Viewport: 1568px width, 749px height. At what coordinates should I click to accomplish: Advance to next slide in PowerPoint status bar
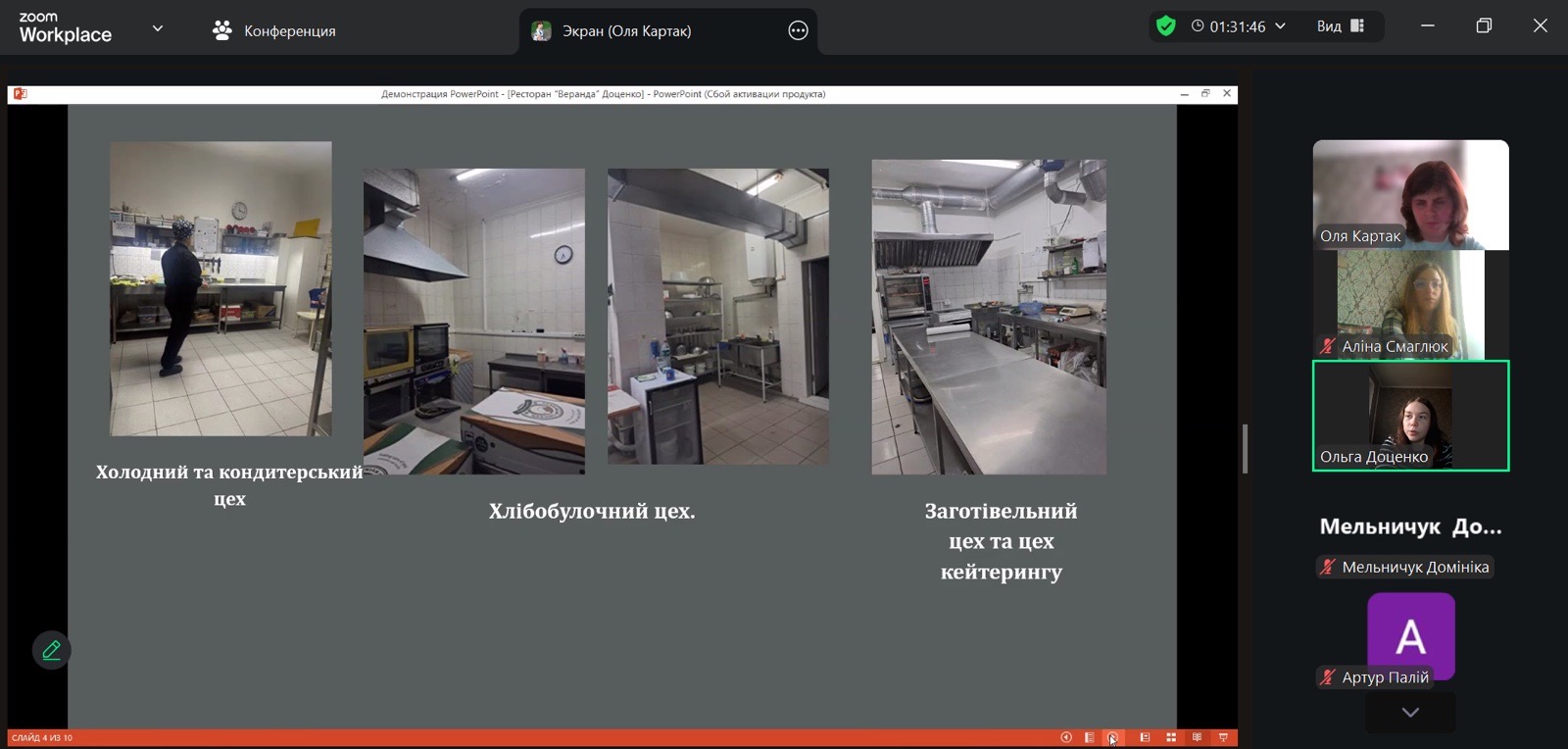point(1112,737)
